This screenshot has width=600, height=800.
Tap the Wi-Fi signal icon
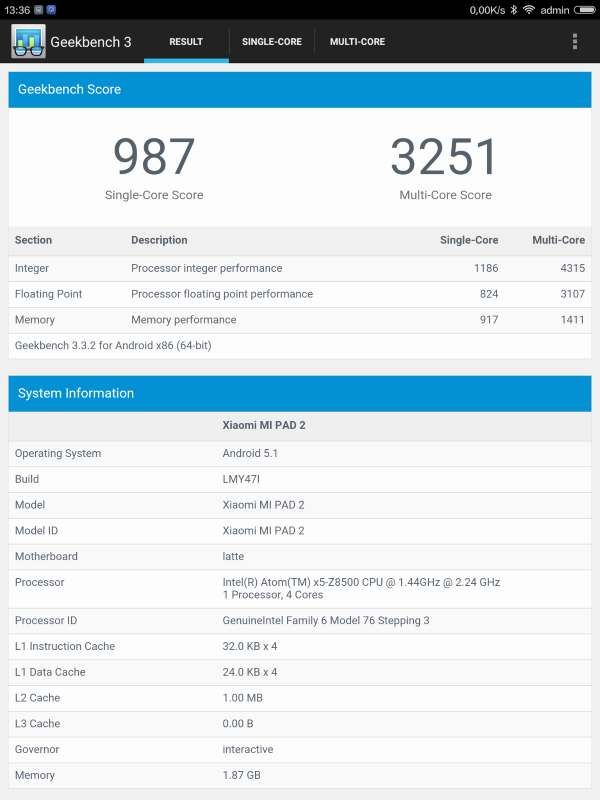click(529, 10)
